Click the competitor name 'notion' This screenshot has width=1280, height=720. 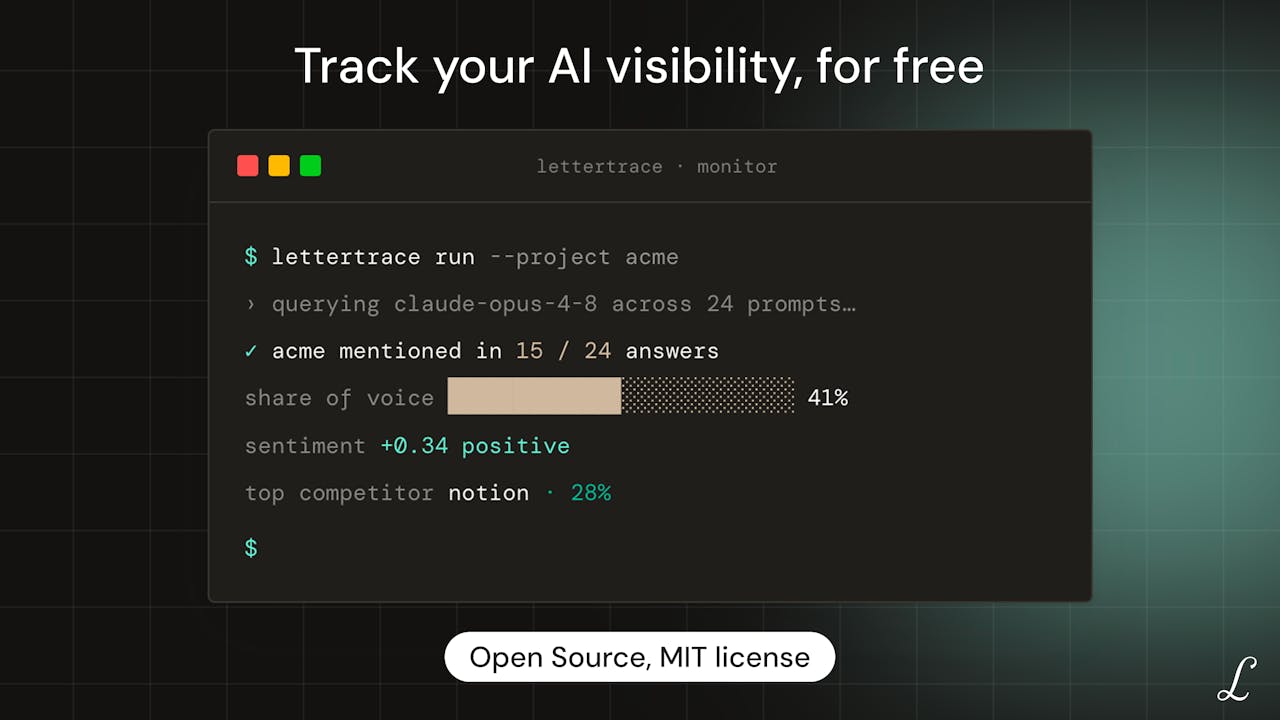click(x=488, y=493)
